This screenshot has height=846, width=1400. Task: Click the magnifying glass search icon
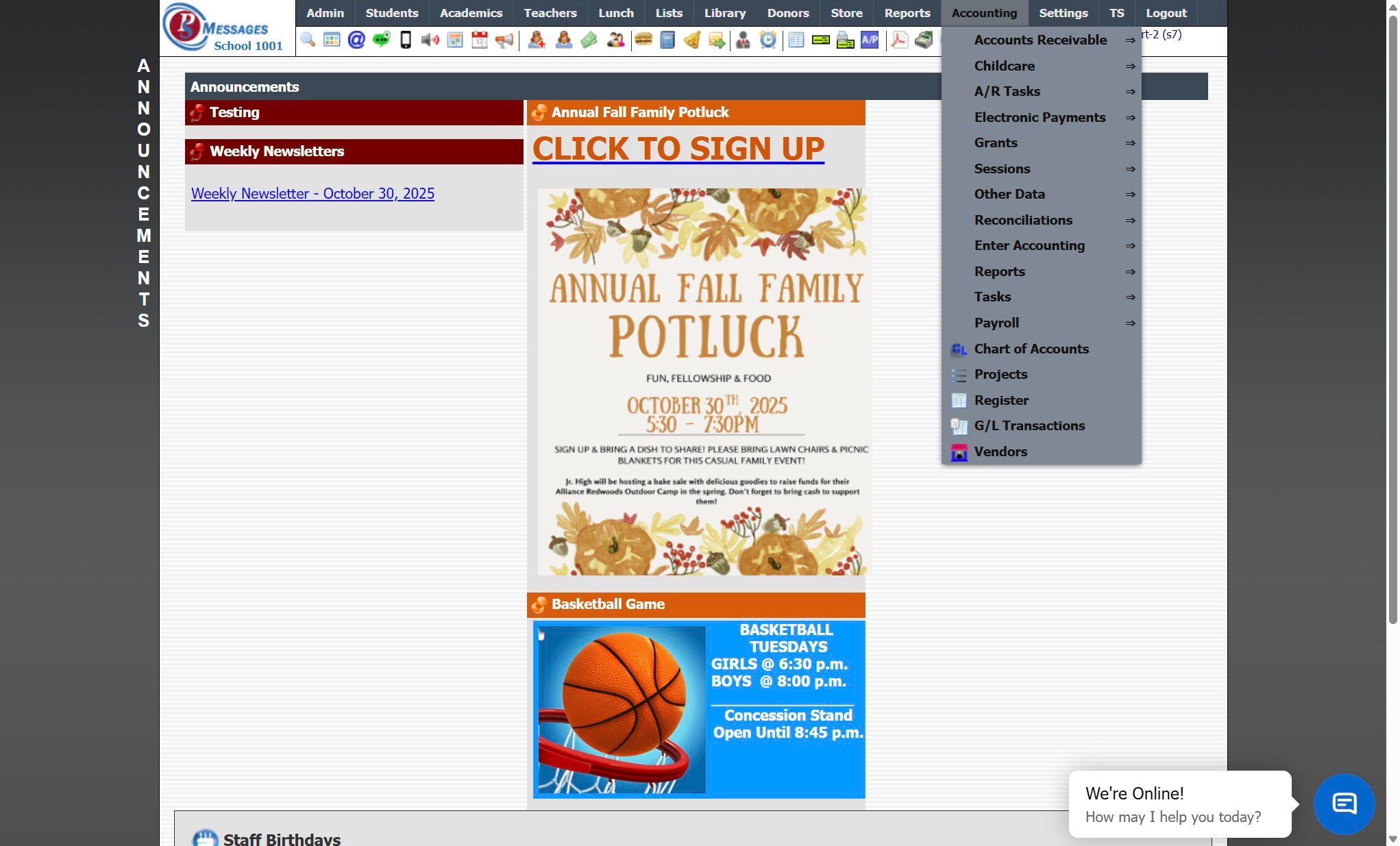point(308,40)
